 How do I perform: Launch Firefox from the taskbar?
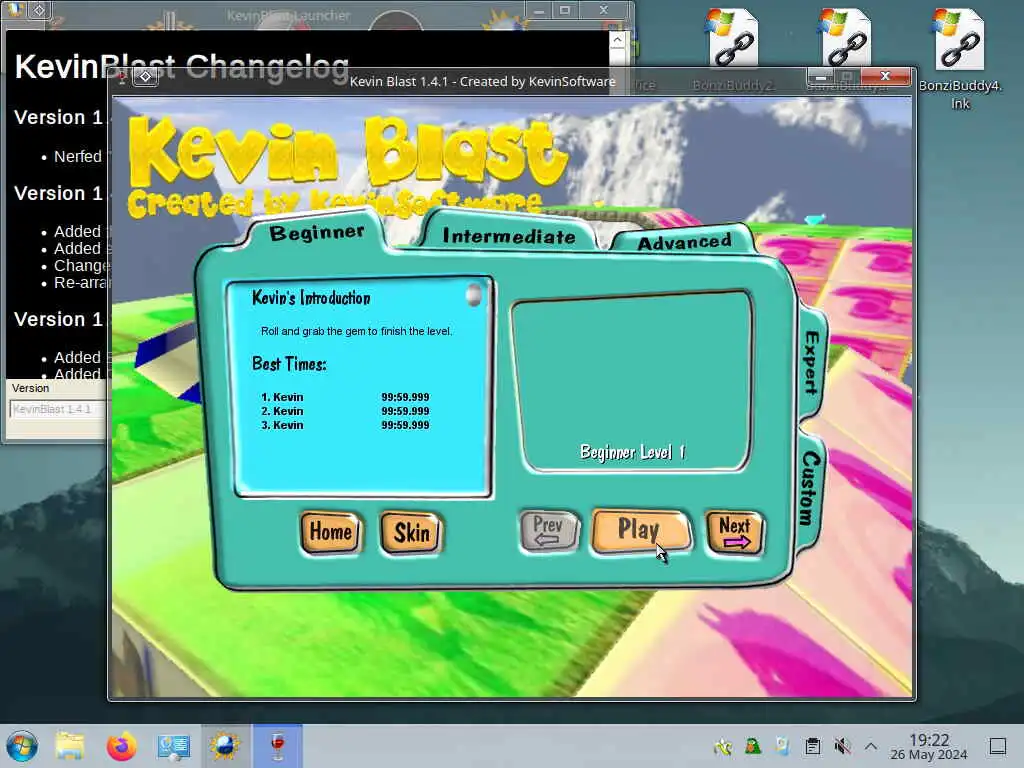121,746
